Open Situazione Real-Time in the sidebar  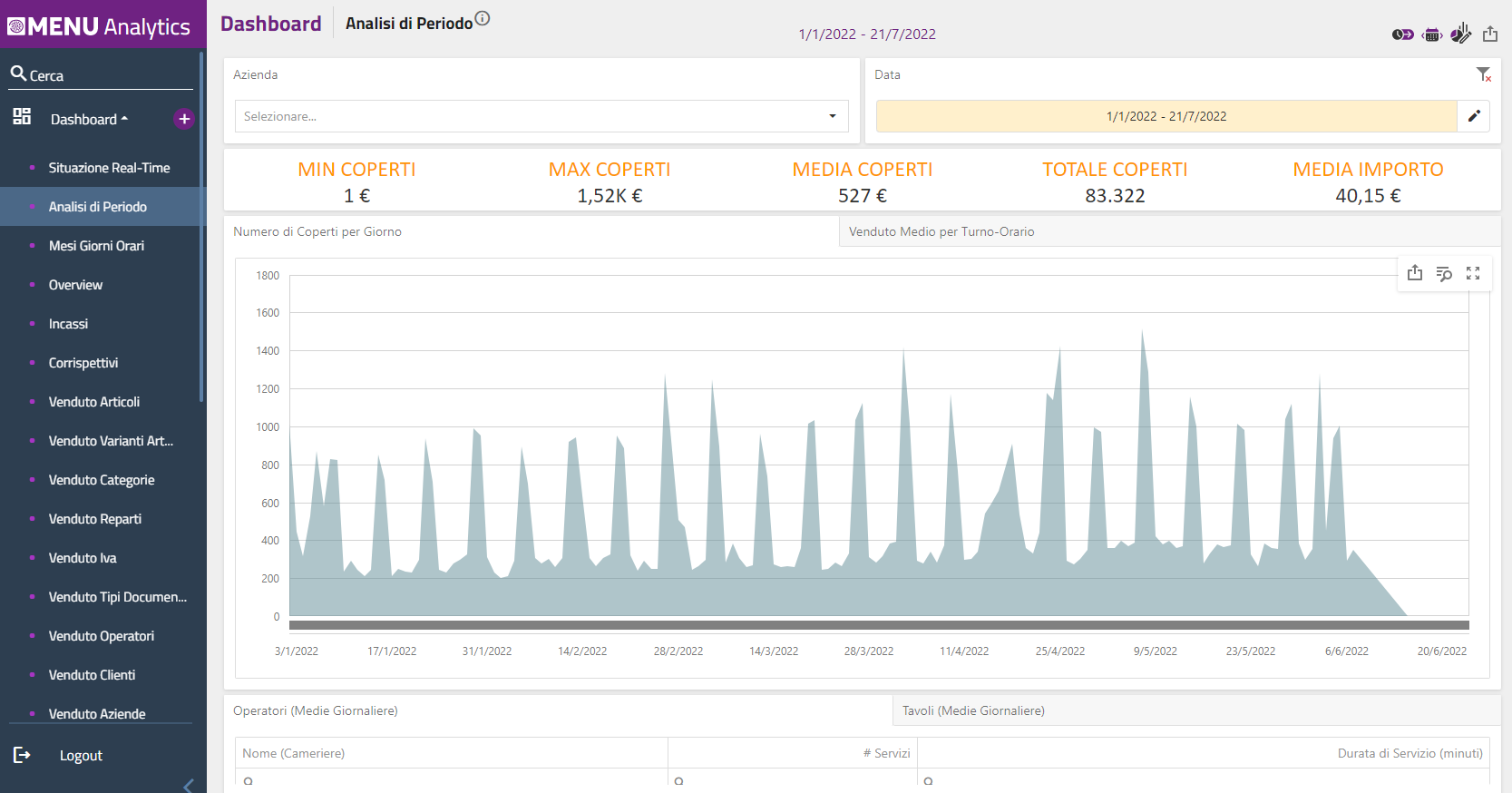pos(109,168)
